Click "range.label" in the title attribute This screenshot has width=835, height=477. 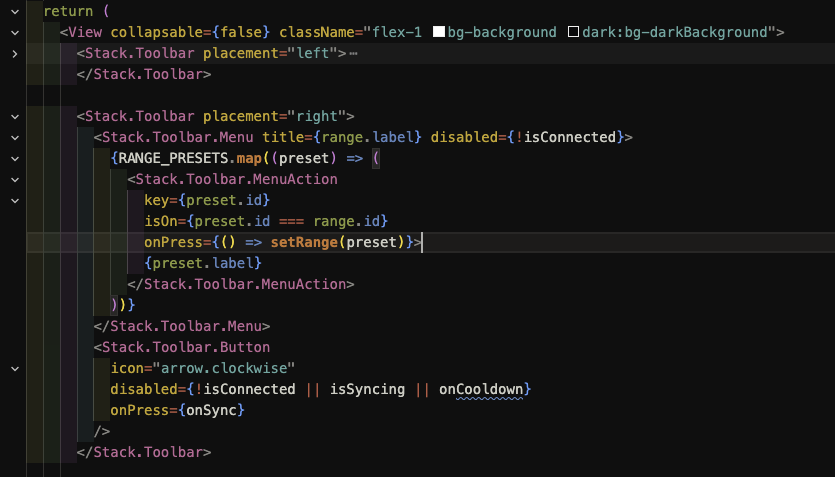click(367, 137)
